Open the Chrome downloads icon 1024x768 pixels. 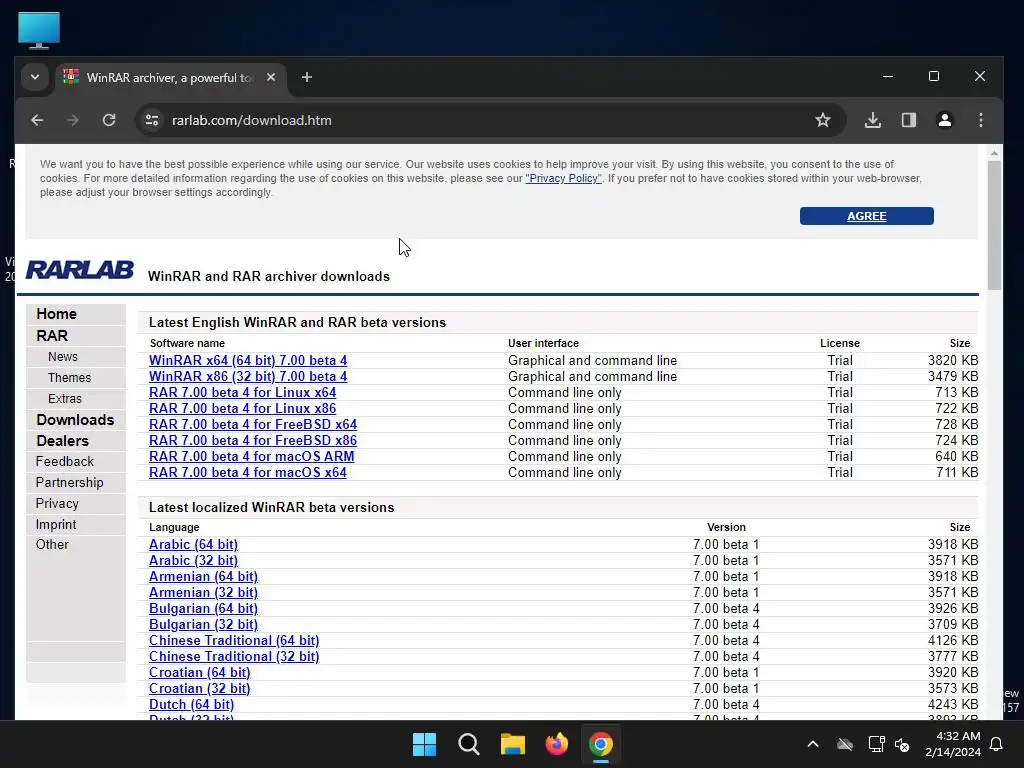tap(873, 120)
